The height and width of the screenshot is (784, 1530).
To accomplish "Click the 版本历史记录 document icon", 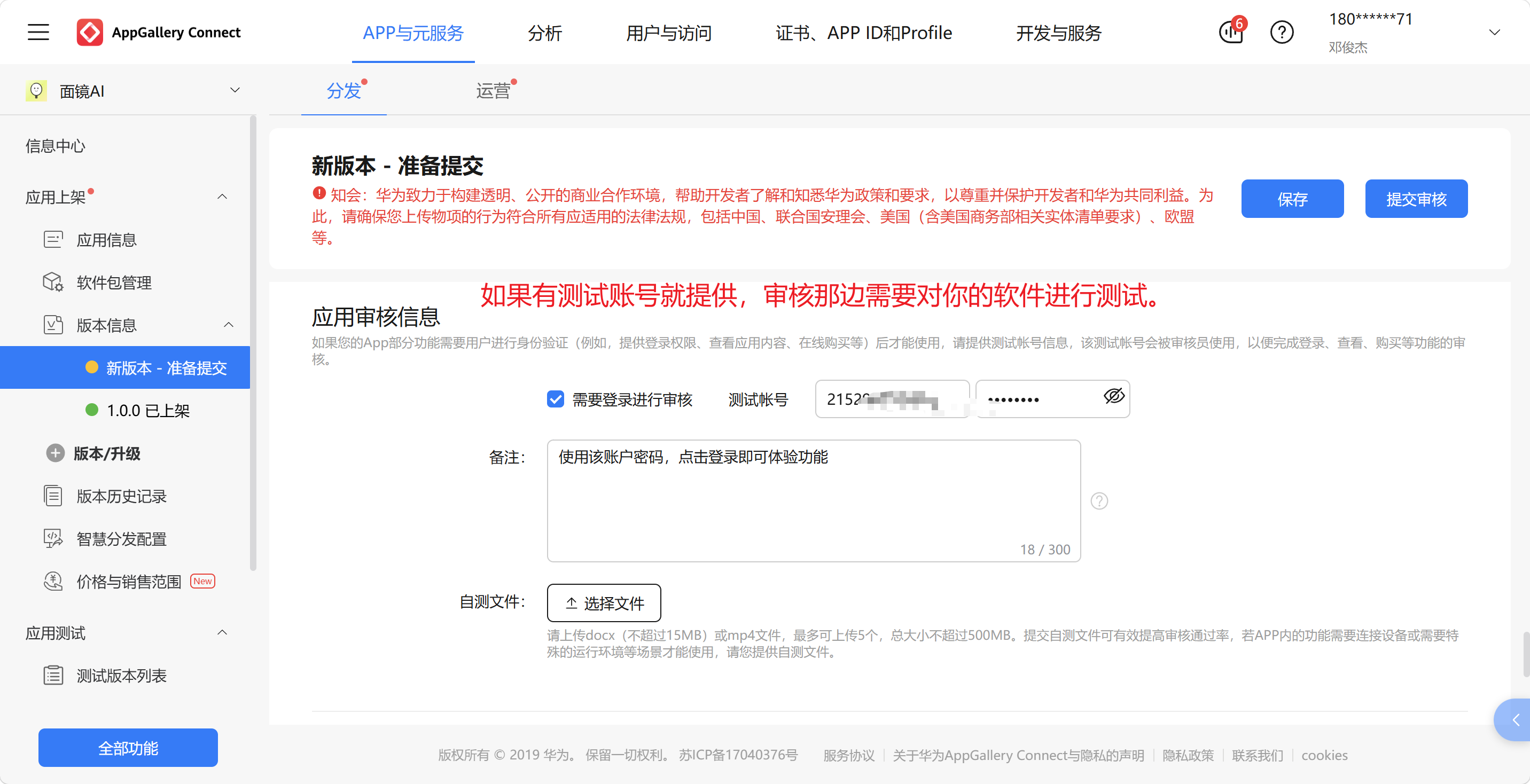I will (53, 496).
